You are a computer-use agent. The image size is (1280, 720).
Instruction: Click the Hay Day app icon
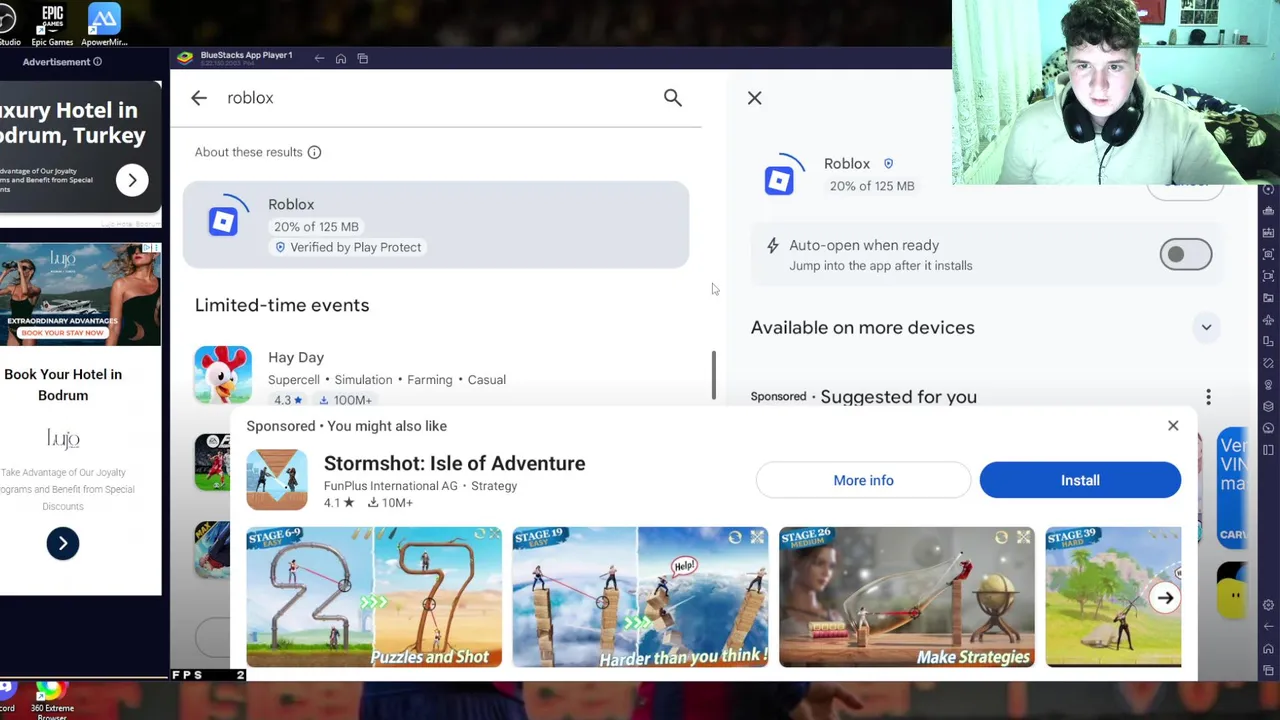tap(223, 375)
